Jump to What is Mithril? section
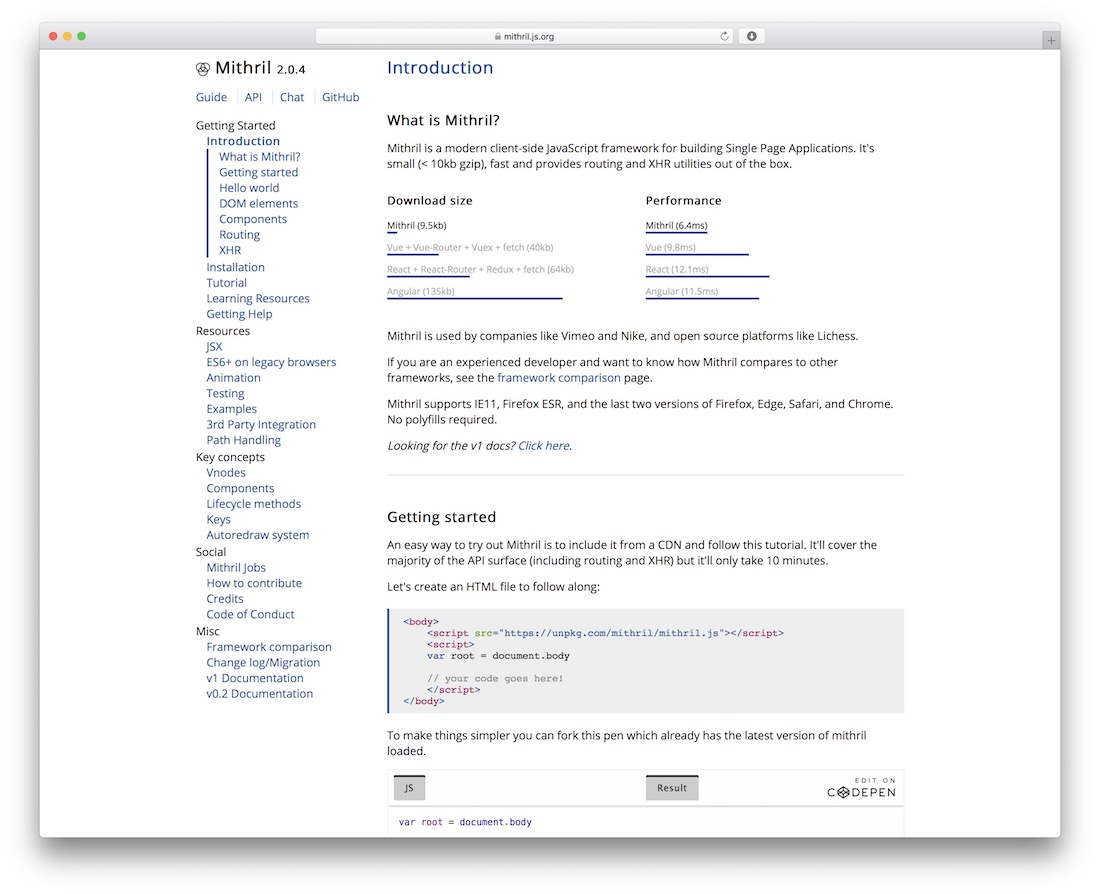This screenshot has height=894, width=1100. [x=260, y=156]
